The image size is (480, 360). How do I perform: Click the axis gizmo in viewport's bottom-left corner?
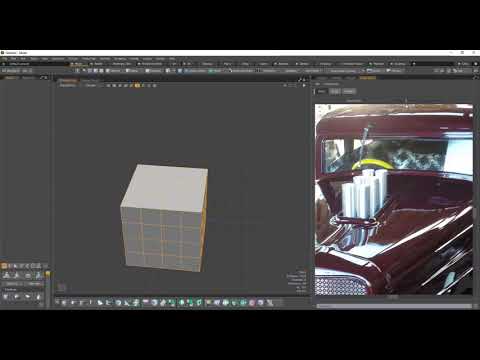pos(61,287)
